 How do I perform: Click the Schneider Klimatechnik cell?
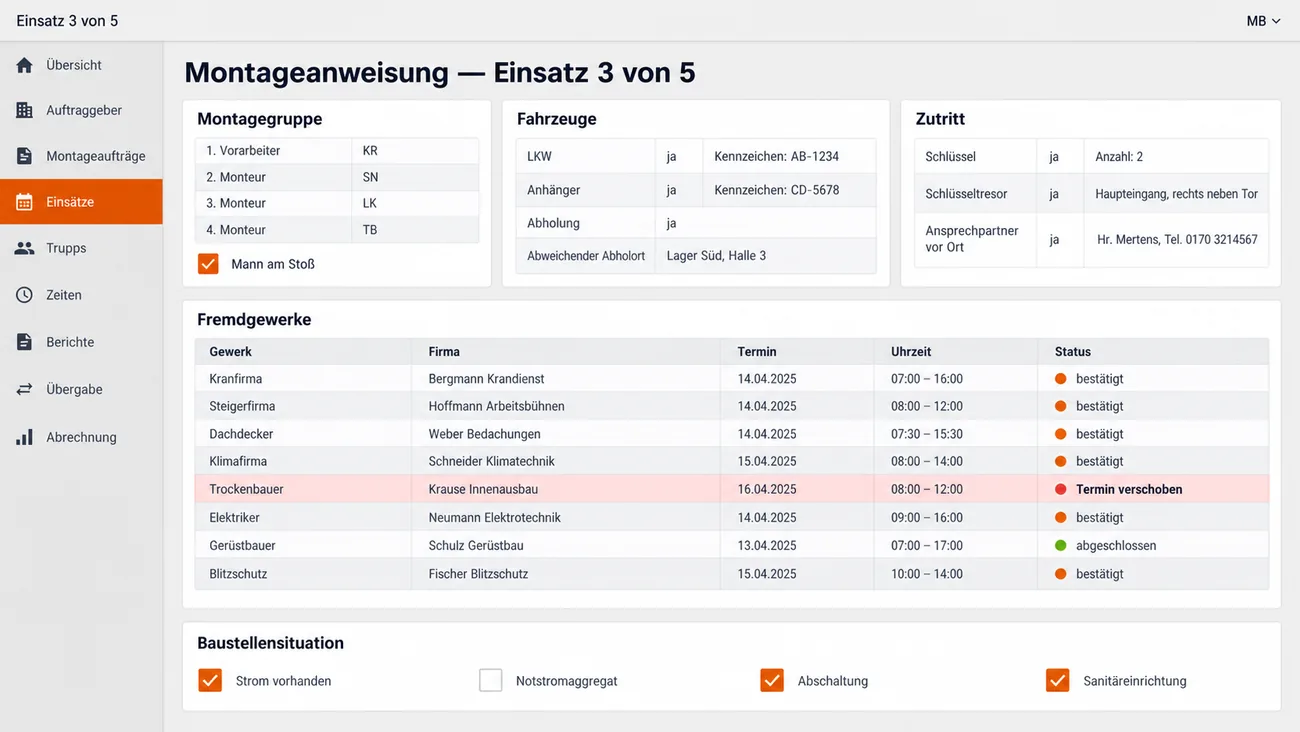[566, 461]
